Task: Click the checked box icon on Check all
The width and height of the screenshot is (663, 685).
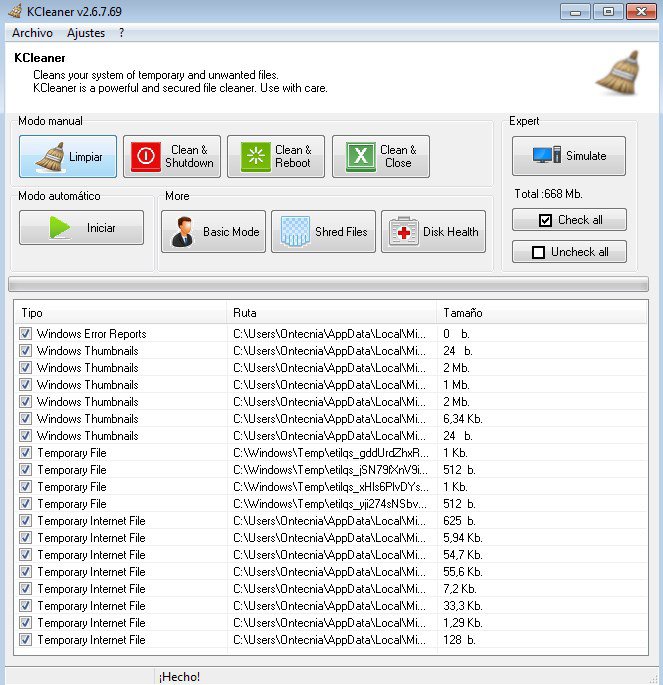Action: [x=545, y=220]
